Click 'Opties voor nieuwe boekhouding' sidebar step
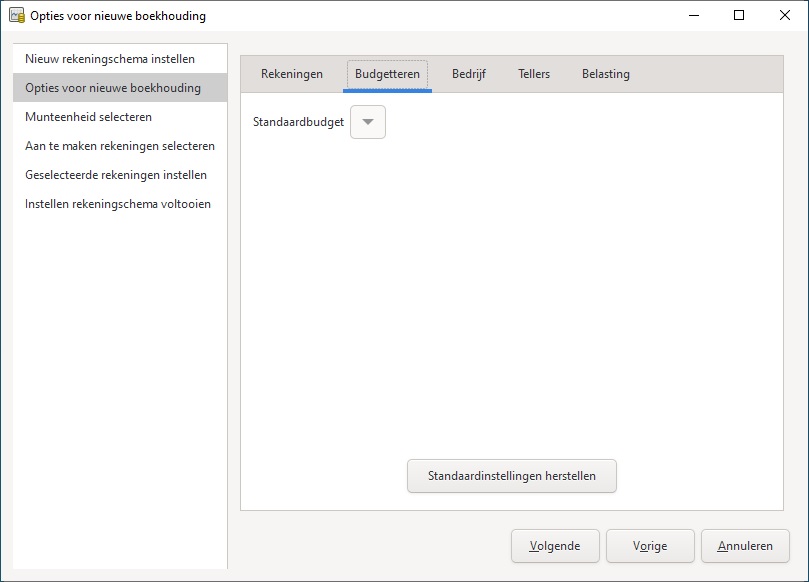 (113, 88)
